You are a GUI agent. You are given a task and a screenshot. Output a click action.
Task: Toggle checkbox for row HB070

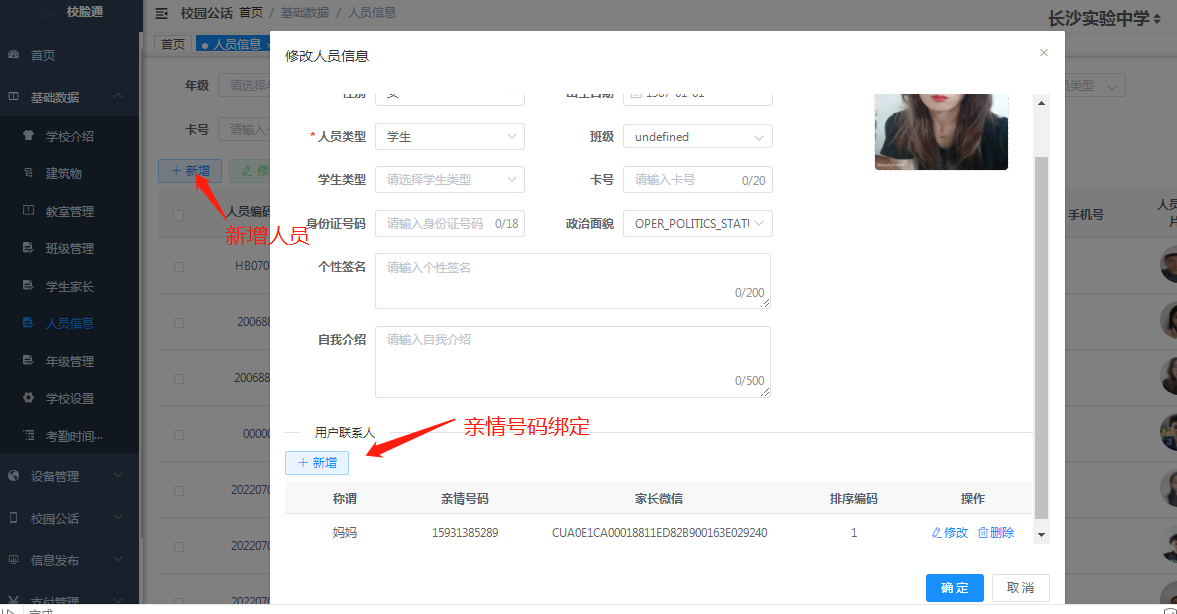pos(179,266)
